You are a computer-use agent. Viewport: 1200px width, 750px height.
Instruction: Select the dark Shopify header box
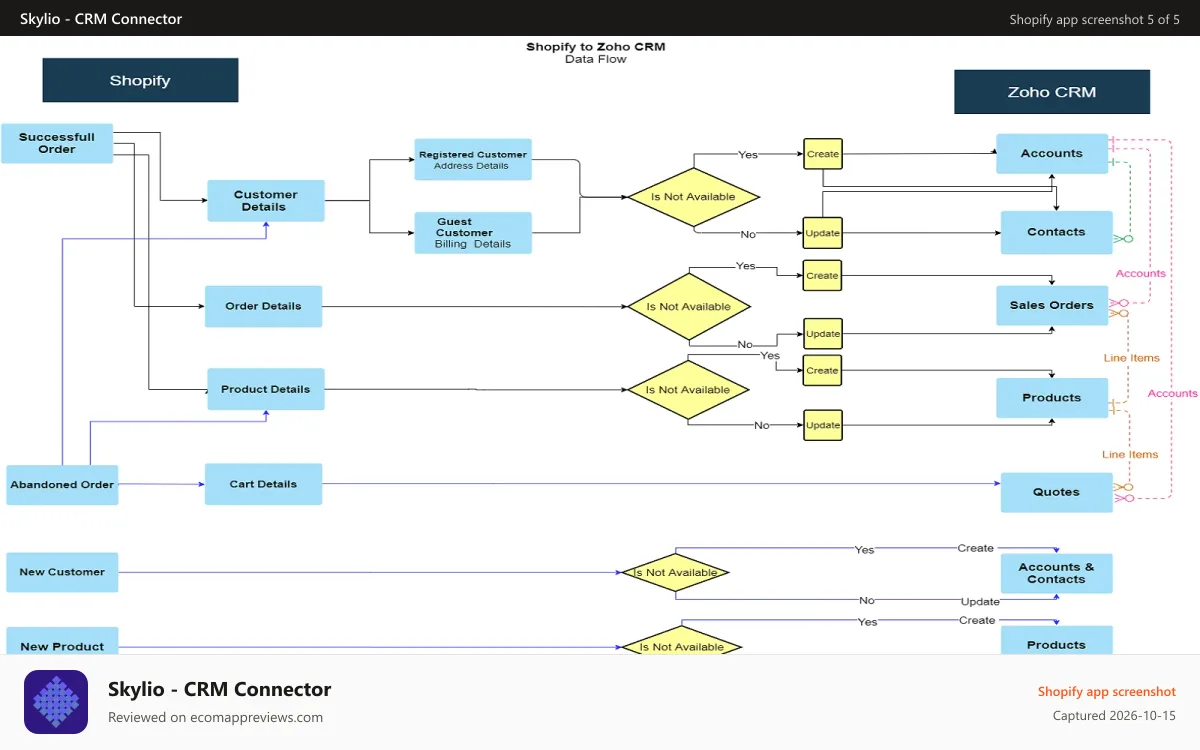click(140, 80)
